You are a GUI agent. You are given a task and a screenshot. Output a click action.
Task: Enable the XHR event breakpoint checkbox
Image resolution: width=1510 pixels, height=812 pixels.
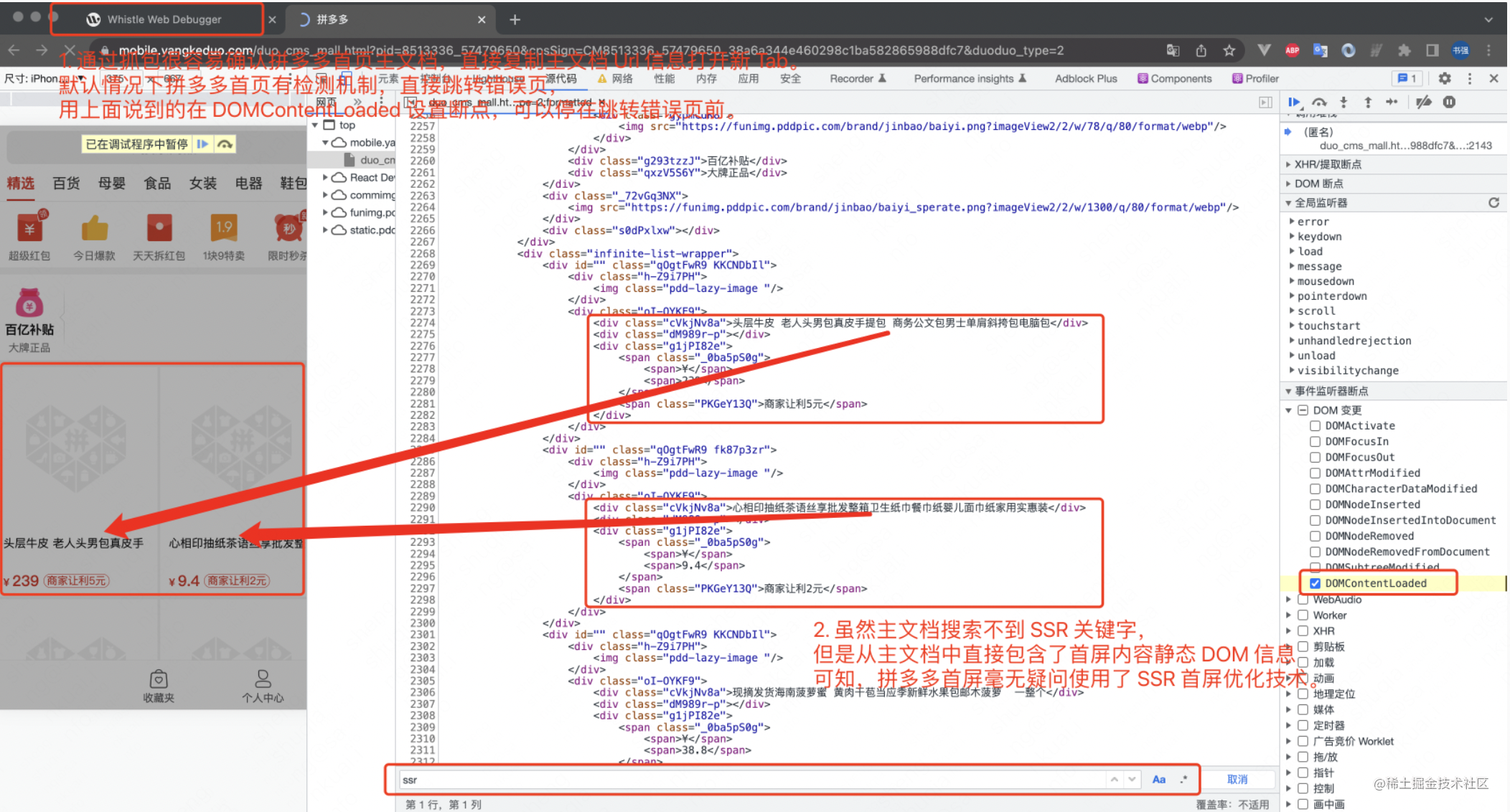pos(1303,631)
